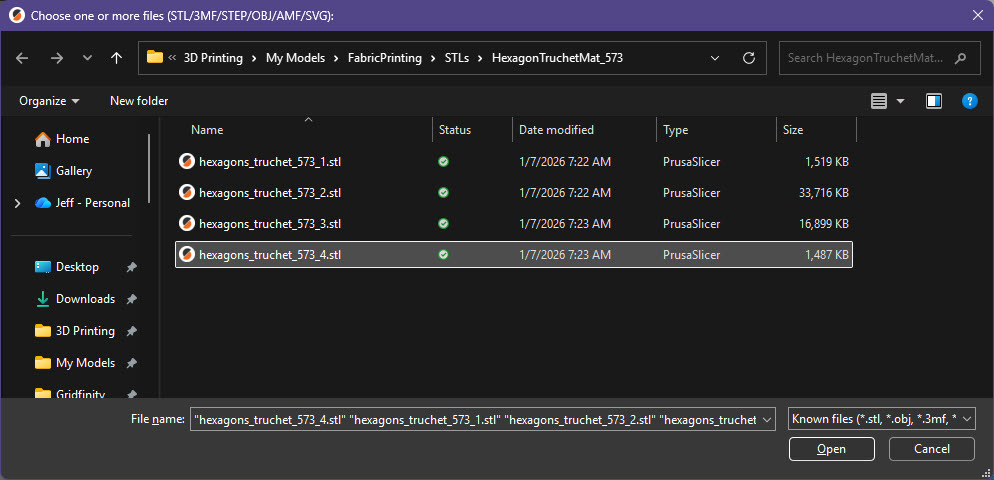Cancel the file chooser dialog
Screen dimensions: 994x480
pos(932,449)
